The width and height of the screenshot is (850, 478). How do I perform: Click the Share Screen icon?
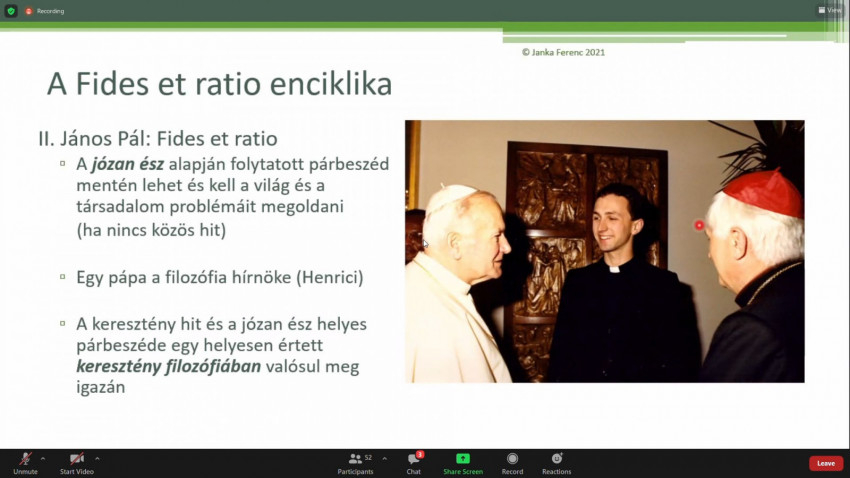click(463, 462)
